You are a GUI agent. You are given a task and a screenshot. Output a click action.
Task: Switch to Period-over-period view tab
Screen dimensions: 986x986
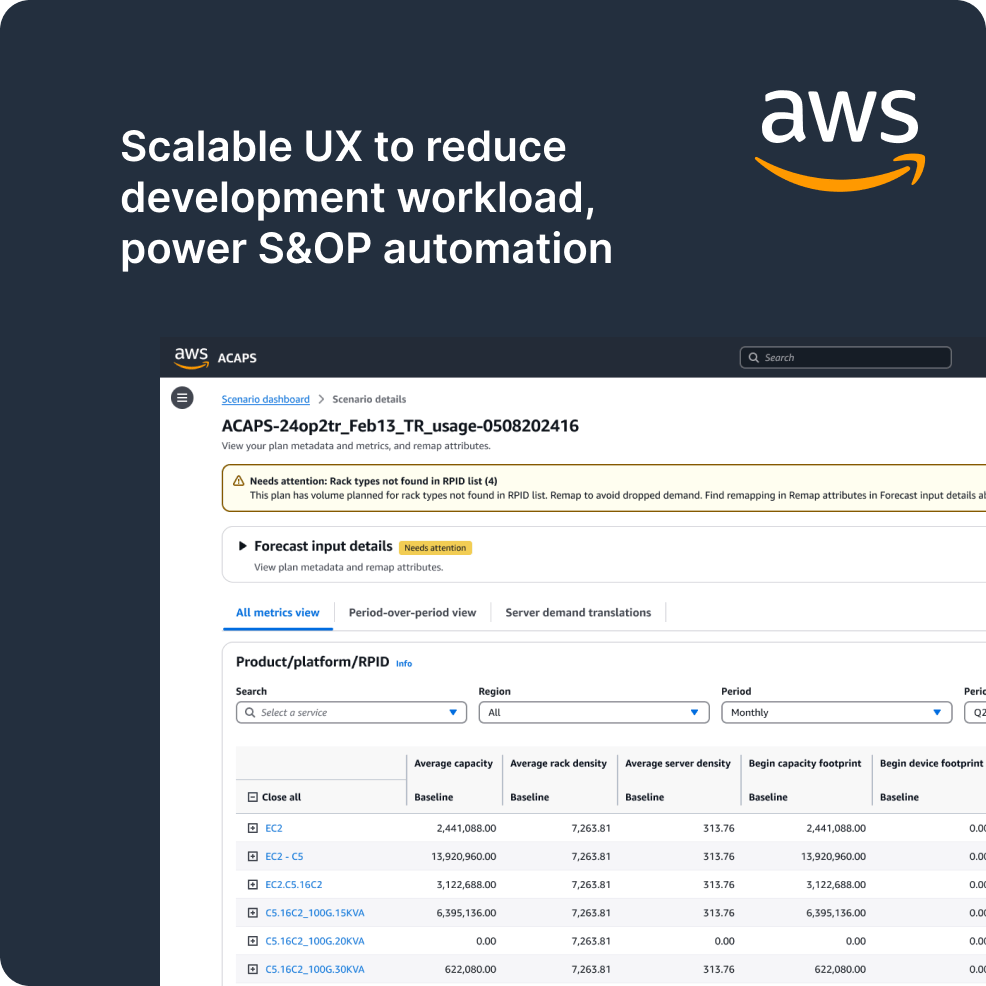[413, 612]
